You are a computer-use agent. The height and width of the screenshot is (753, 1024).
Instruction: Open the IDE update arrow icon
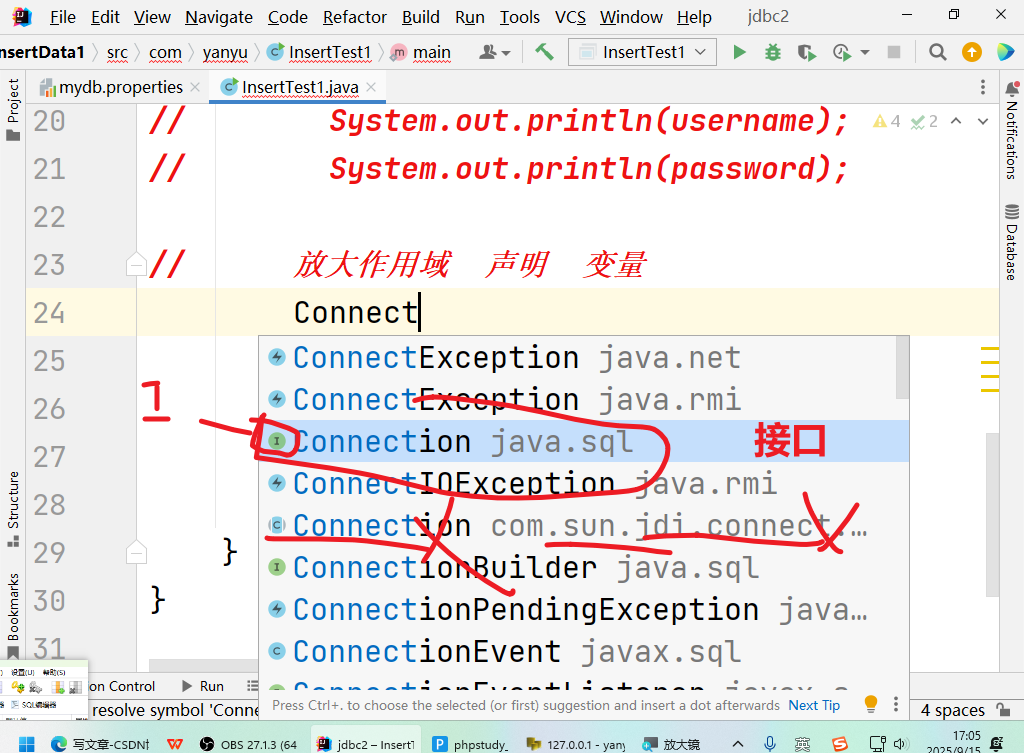tap(972, 52)
